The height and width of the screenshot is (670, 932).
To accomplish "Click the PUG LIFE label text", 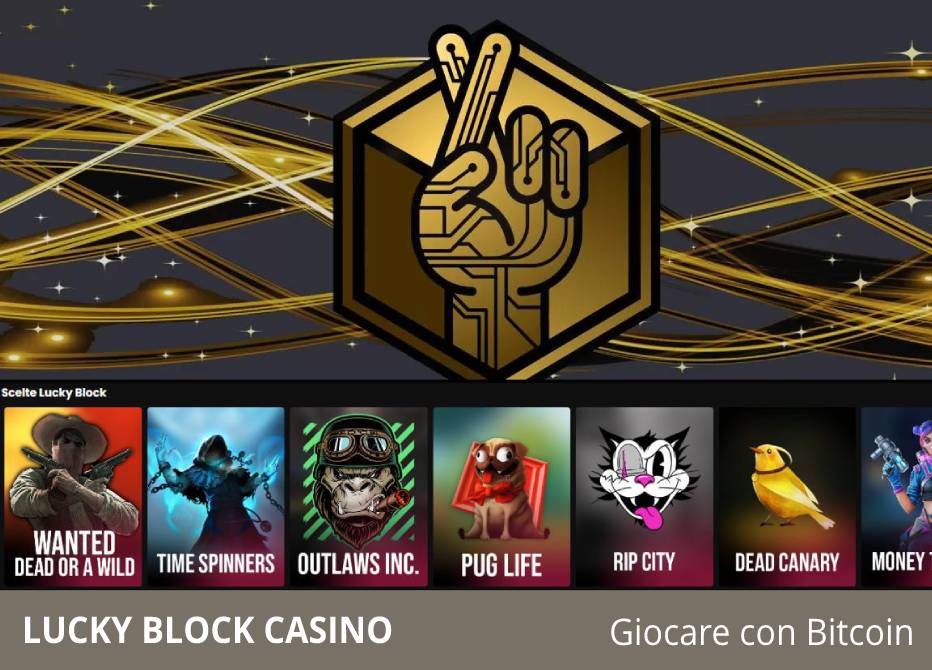I will pos(502,565).
